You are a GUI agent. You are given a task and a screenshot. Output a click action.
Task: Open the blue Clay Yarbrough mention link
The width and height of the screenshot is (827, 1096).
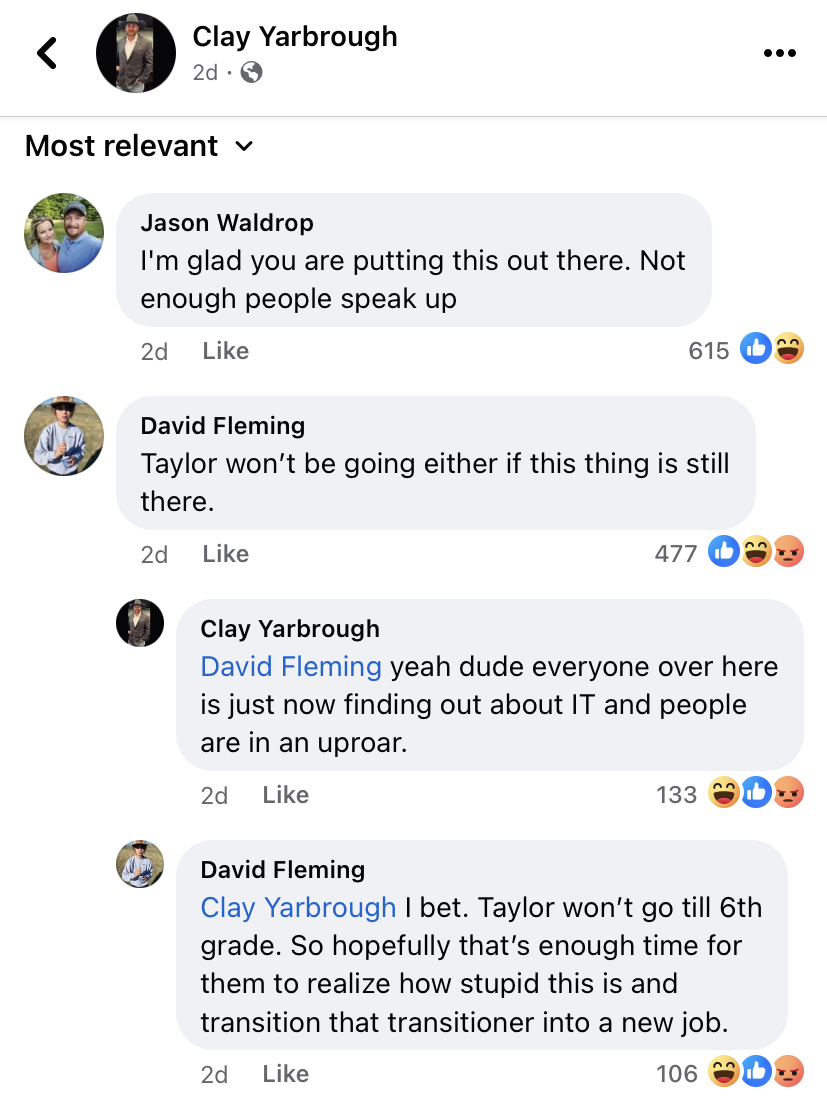tap(299, 908)
